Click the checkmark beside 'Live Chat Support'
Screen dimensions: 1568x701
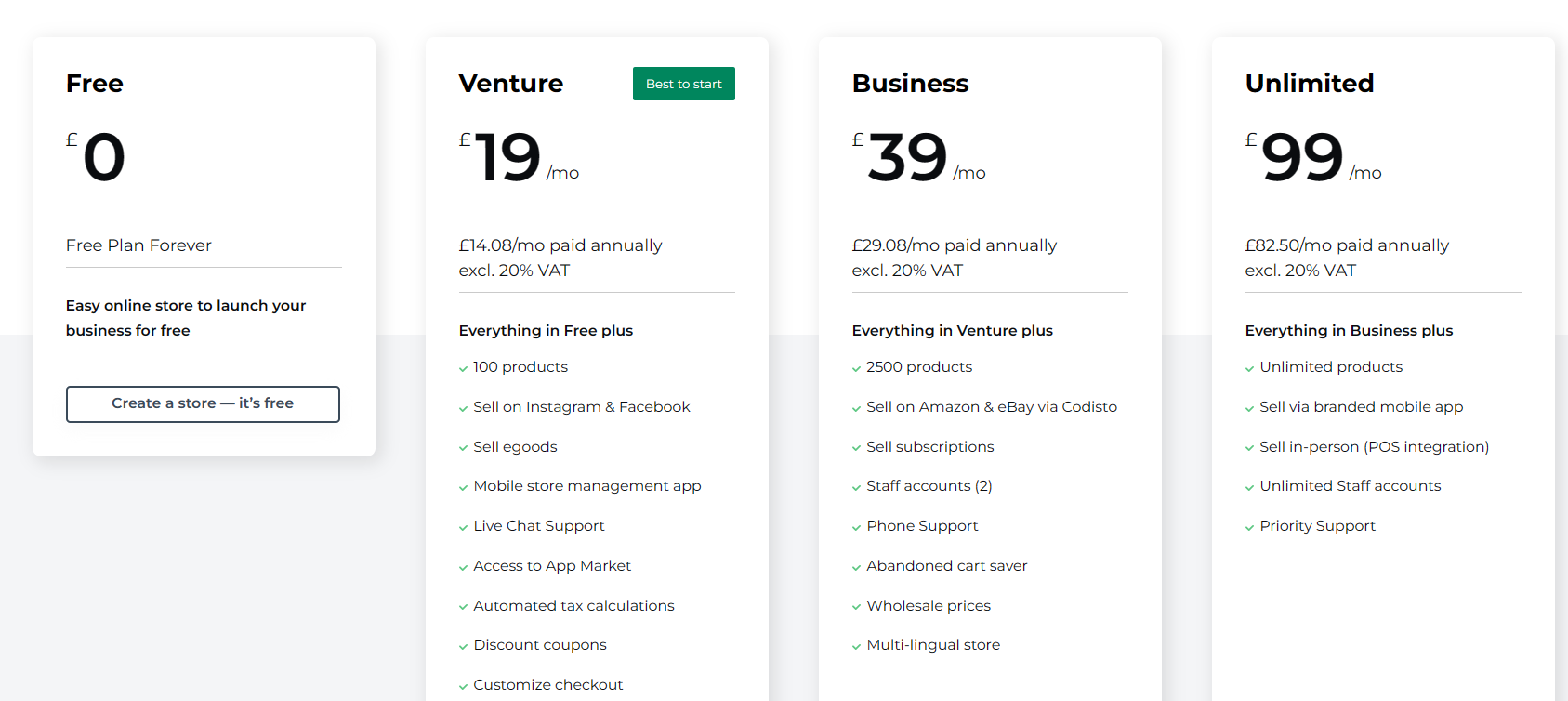coord(463,528)
